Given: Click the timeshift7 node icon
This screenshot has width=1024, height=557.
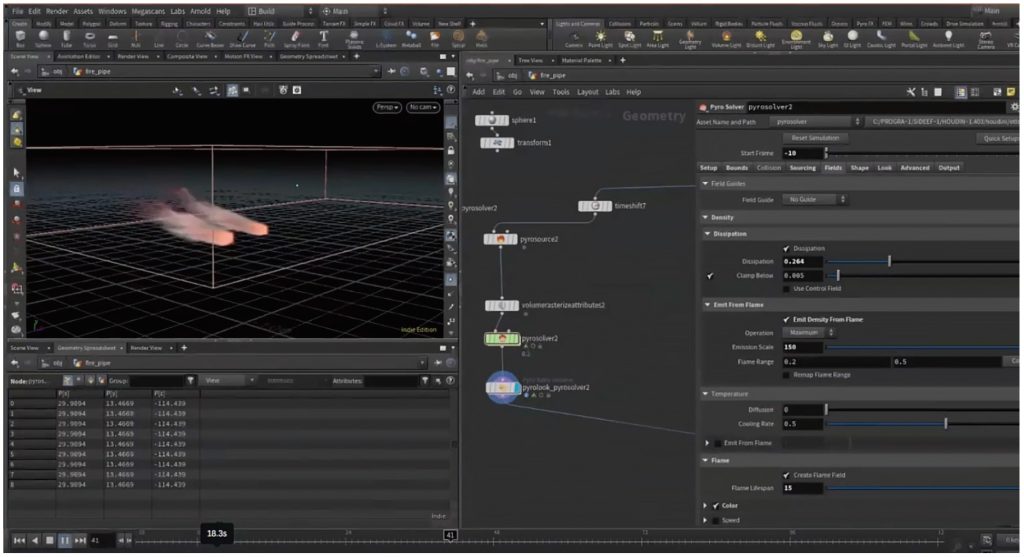Looking at the screenshot, I should pyautogui.click(x=595, y=206).
